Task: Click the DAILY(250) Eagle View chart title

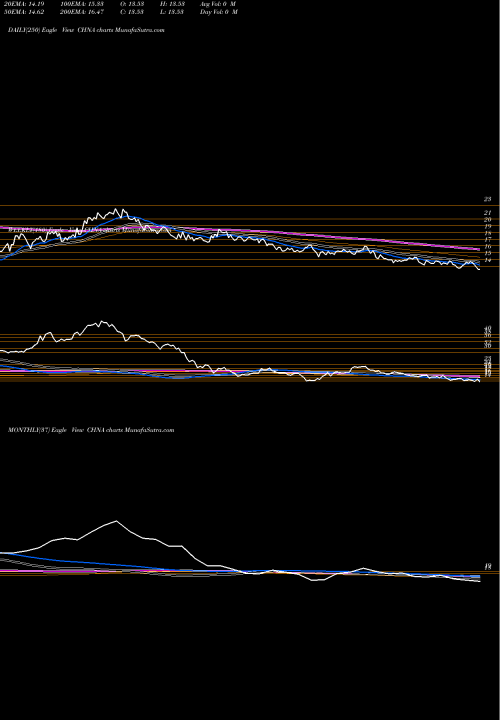Action: click(86, 30)
